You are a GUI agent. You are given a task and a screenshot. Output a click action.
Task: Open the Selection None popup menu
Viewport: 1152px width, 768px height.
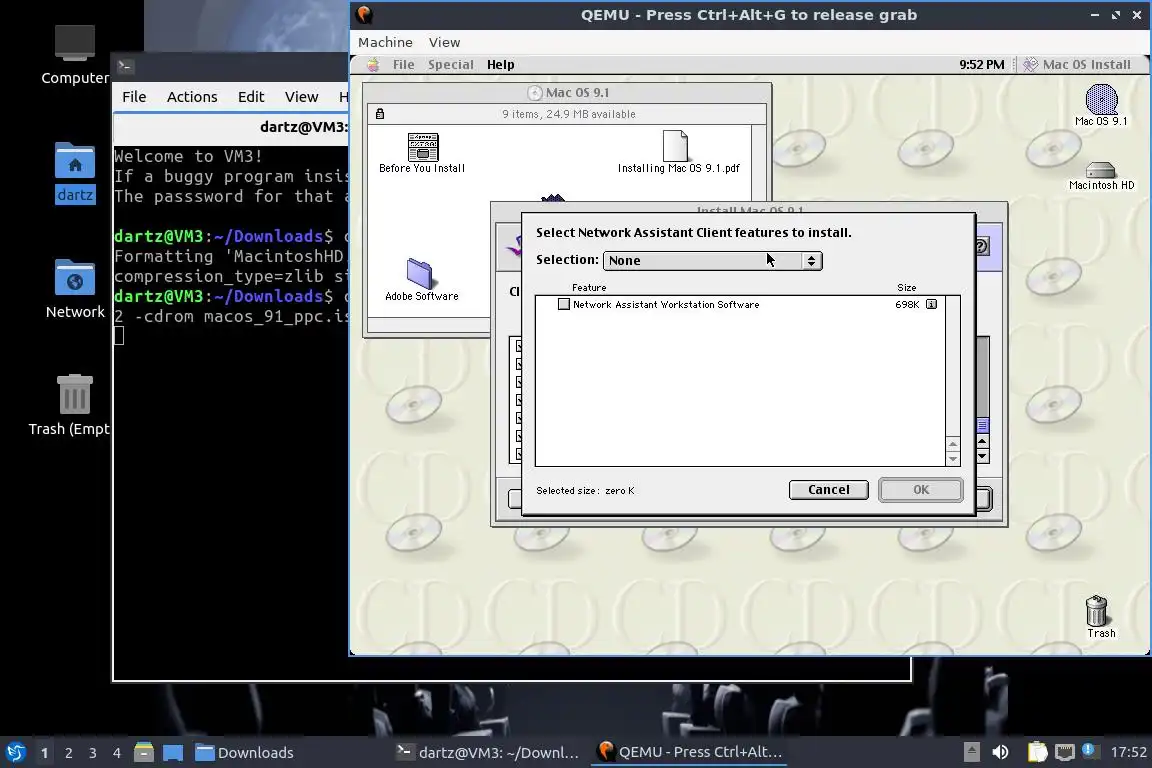pyautogui.click(x=712, y=261)
